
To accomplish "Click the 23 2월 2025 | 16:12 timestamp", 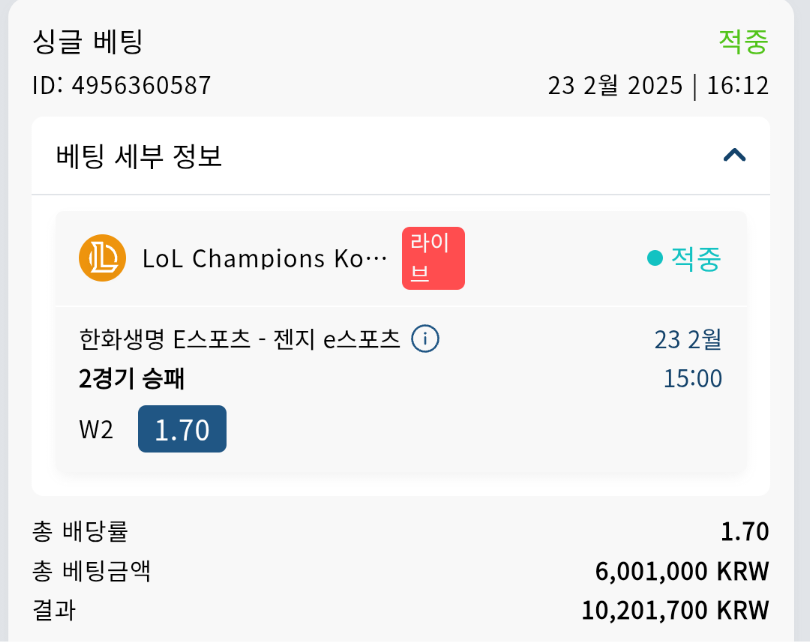I will 658,85.
